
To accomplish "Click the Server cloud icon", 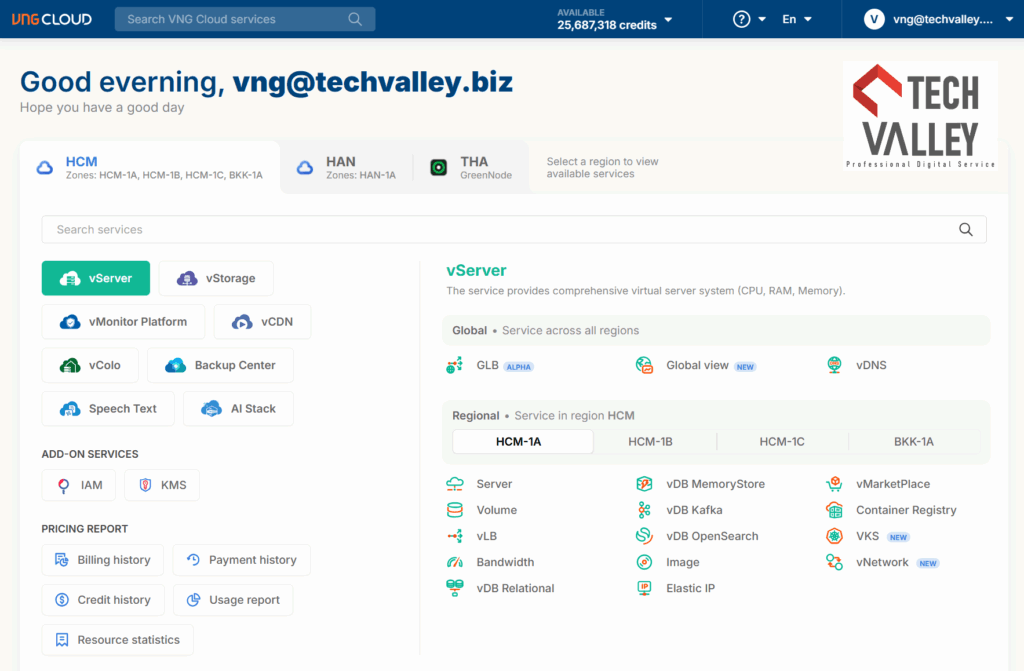I will pyautogui.click(x=455, y=484).
